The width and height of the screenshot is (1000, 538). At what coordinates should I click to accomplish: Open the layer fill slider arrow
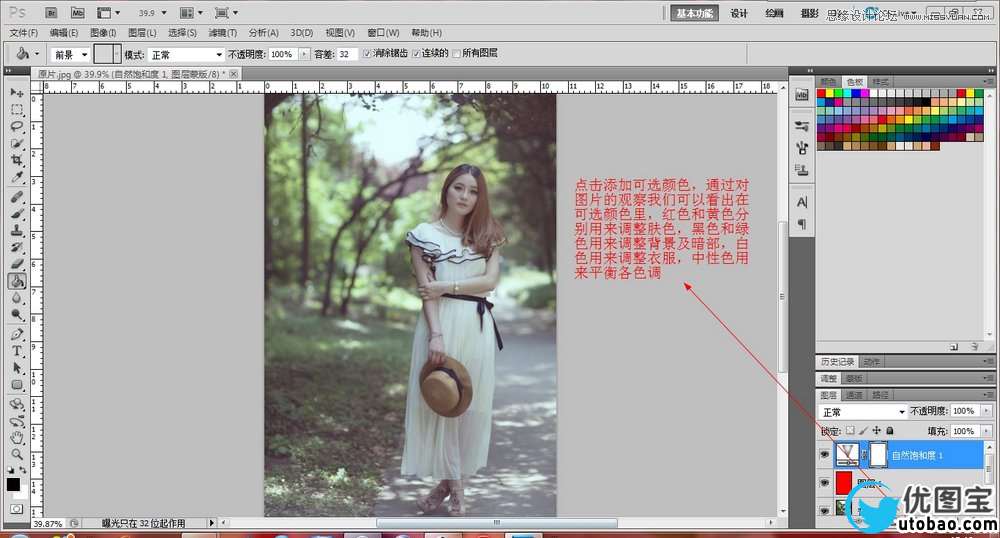pos(987,432)
